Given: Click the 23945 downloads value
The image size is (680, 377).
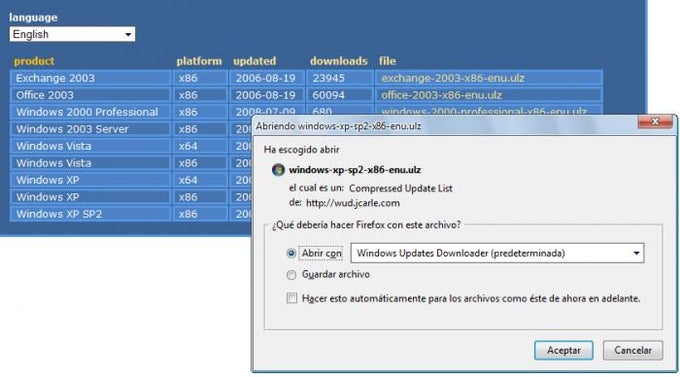Looking at the screenshot, I should coord(328,78).
